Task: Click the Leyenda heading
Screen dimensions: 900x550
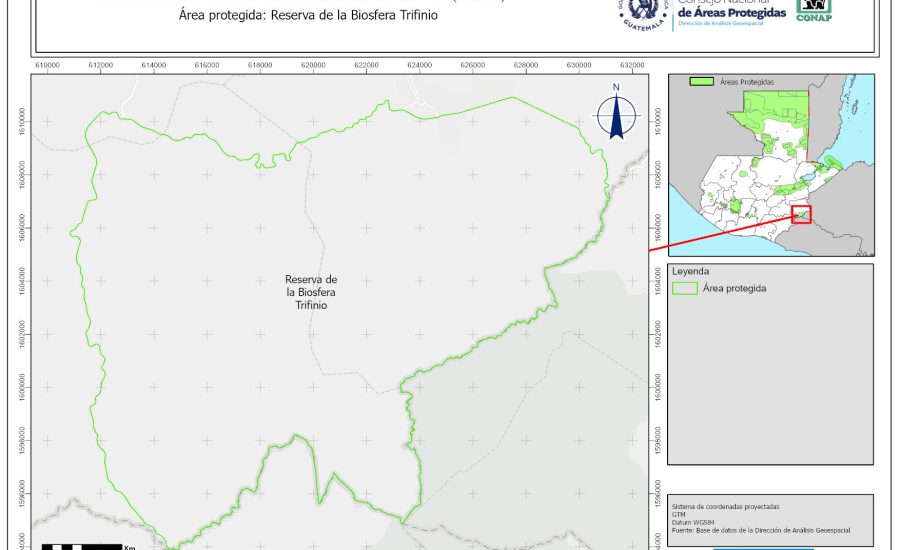Action: tap(691, 271)
